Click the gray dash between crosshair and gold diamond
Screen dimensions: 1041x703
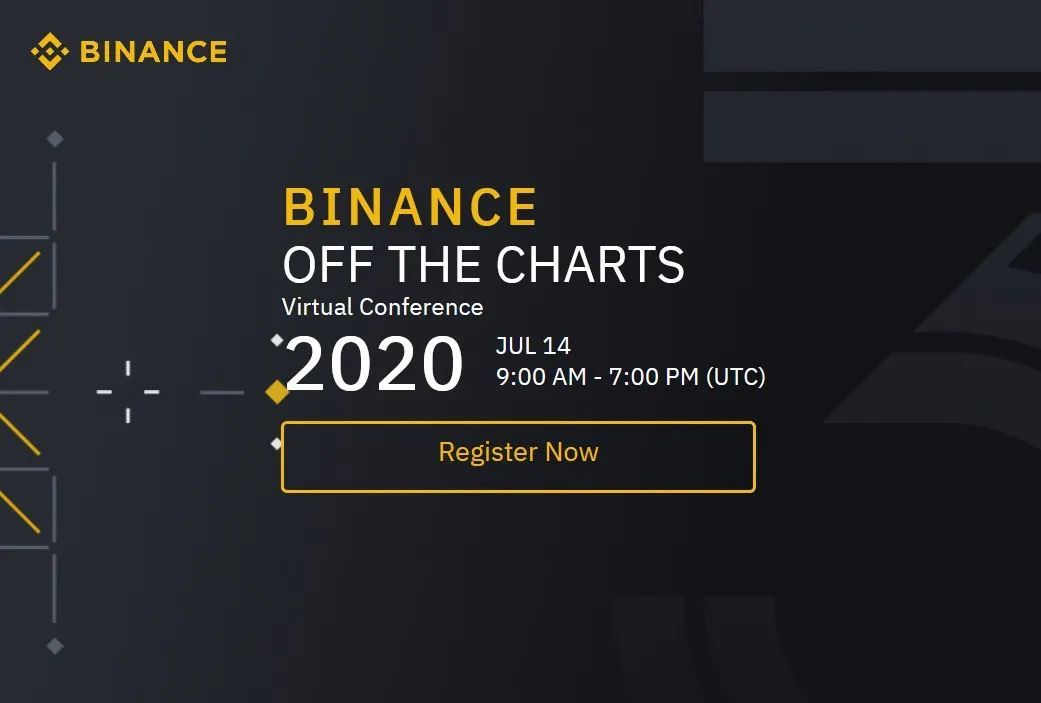pos(222,392)
